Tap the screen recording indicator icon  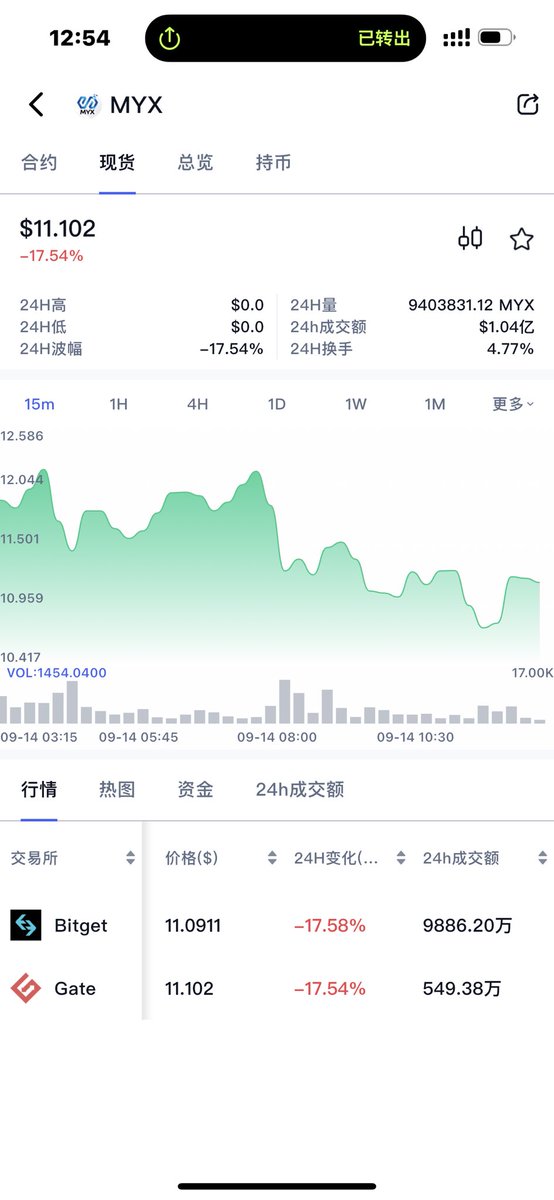pyautogui.click(x=170, y=38)
